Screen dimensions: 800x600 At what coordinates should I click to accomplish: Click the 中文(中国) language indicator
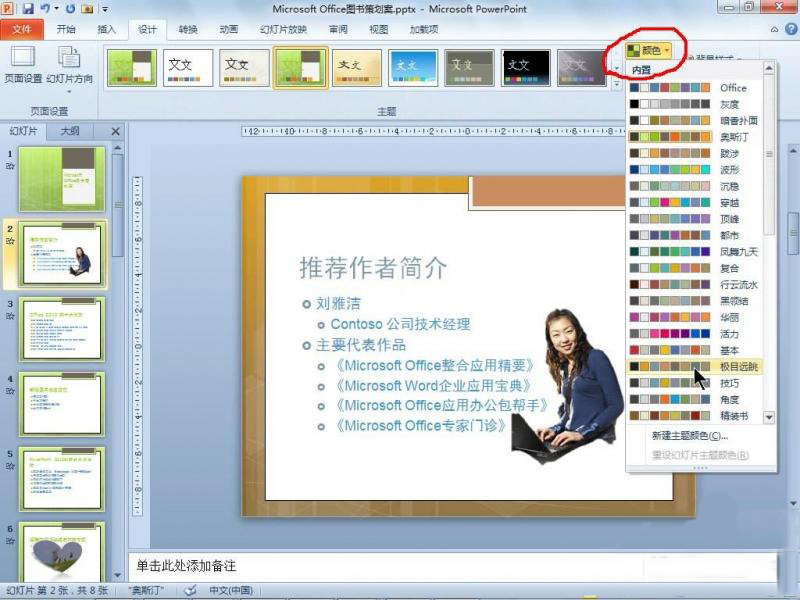[231, 590]
